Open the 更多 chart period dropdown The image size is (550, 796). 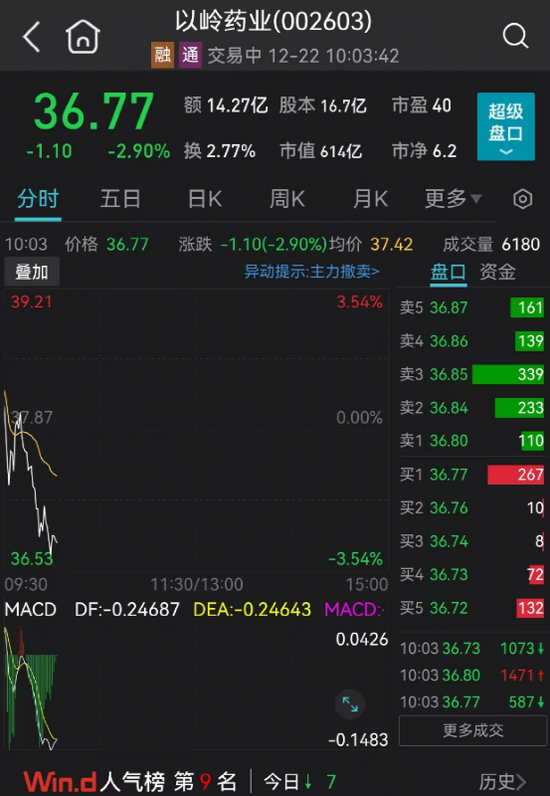click(452, 198)
